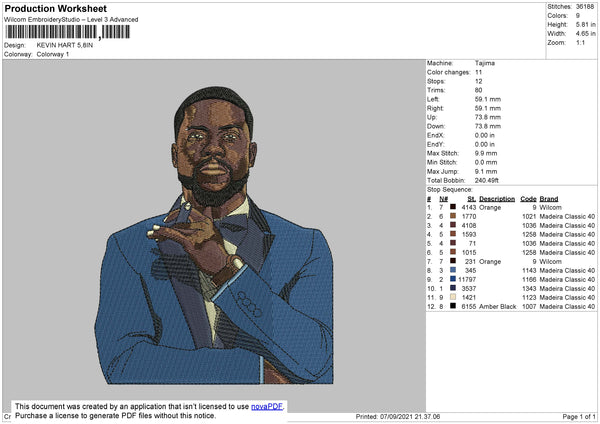Select the Height value 5.81 in
The height and width of the screenshot is (424, 600).
585,24
